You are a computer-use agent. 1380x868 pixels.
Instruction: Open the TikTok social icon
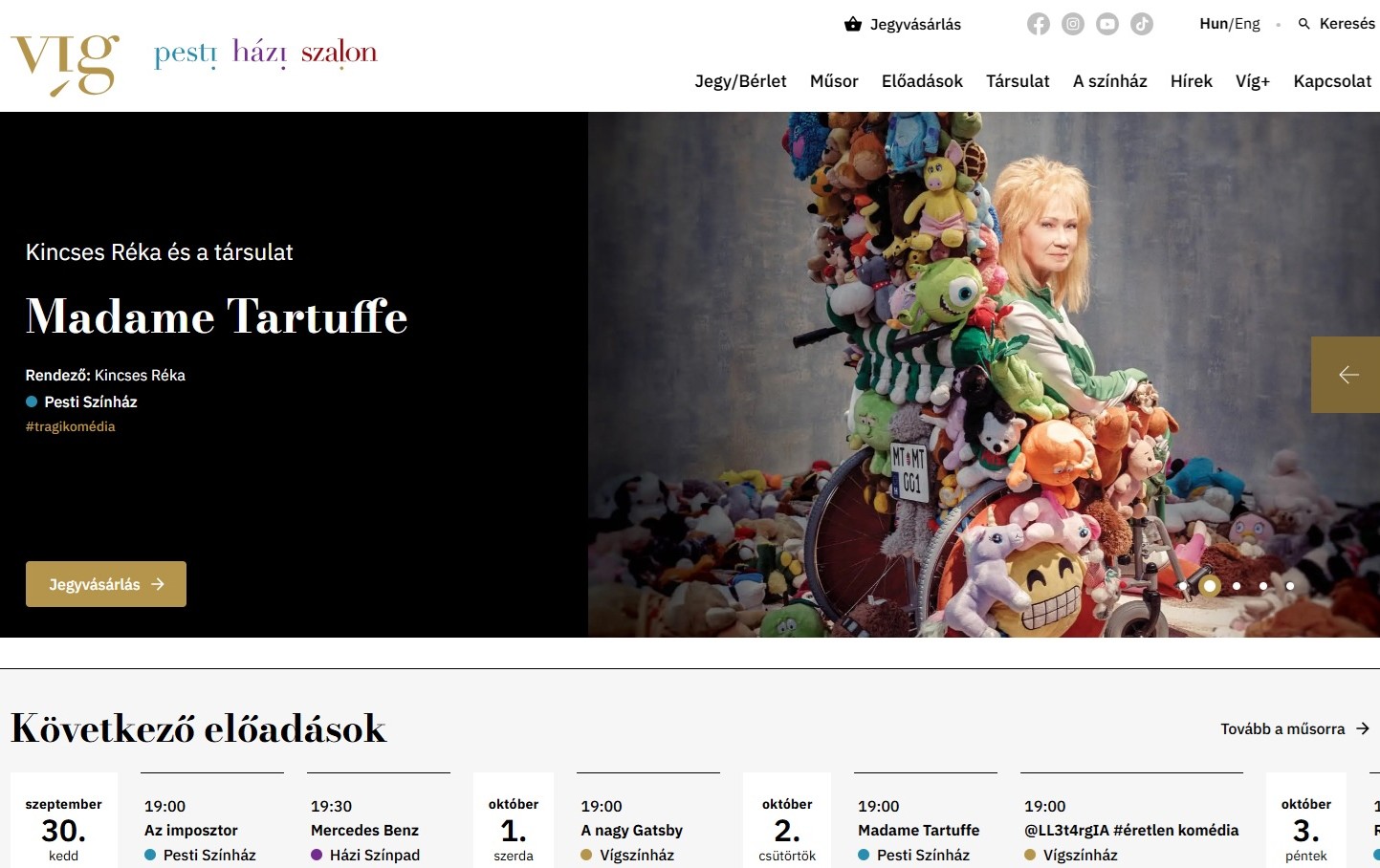click(1142, 24)
